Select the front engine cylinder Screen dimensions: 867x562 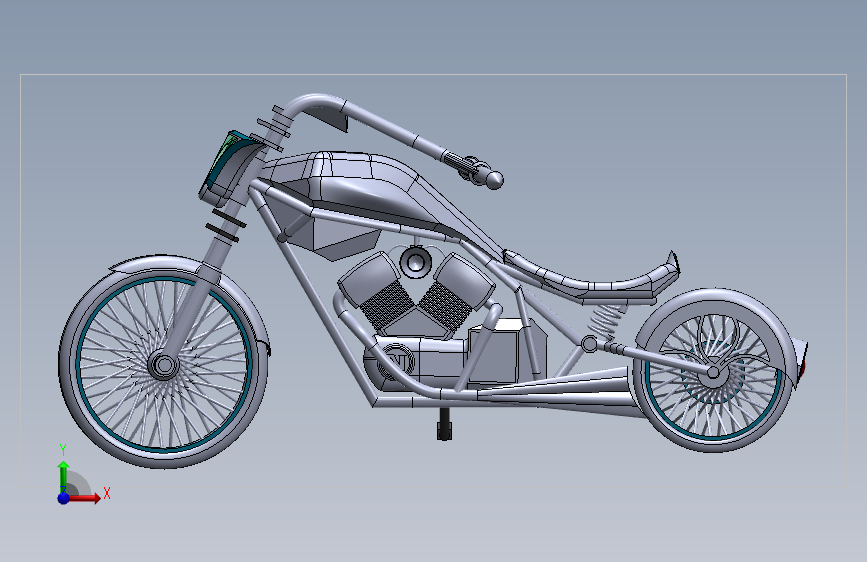(x=377, y=290)
